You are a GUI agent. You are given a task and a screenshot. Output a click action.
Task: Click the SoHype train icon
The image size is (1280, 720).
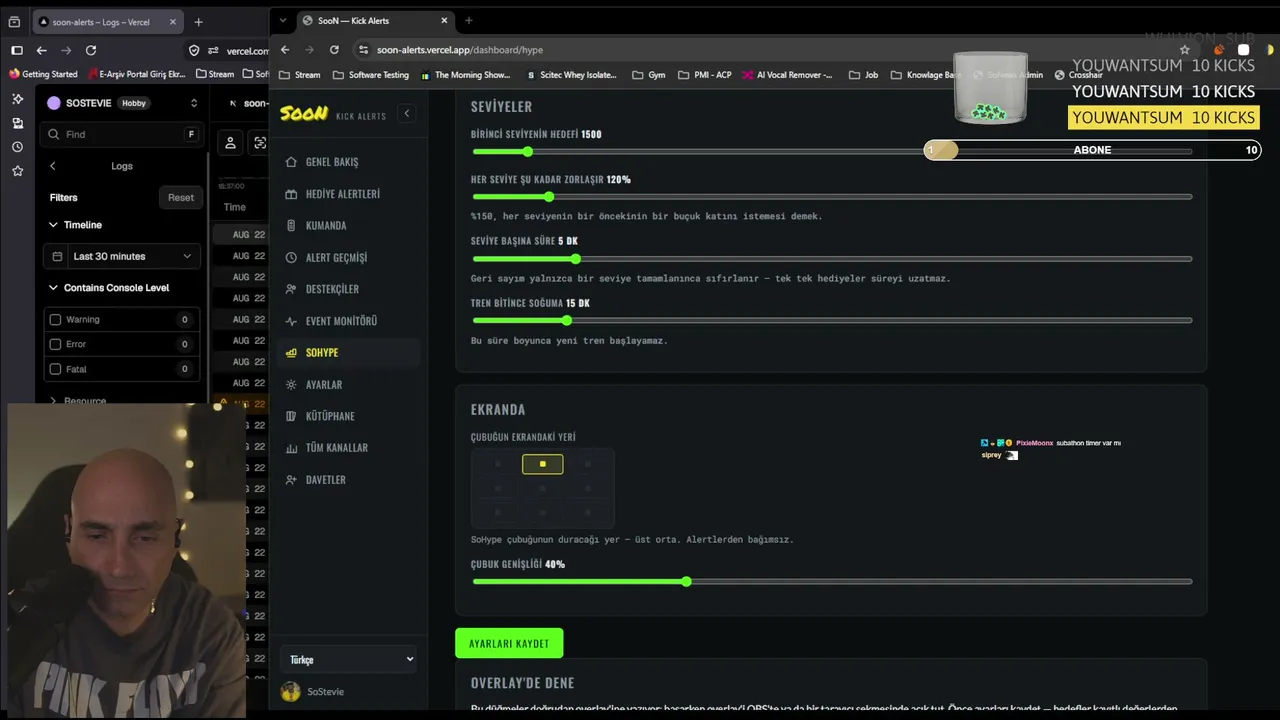pos(291,353)
